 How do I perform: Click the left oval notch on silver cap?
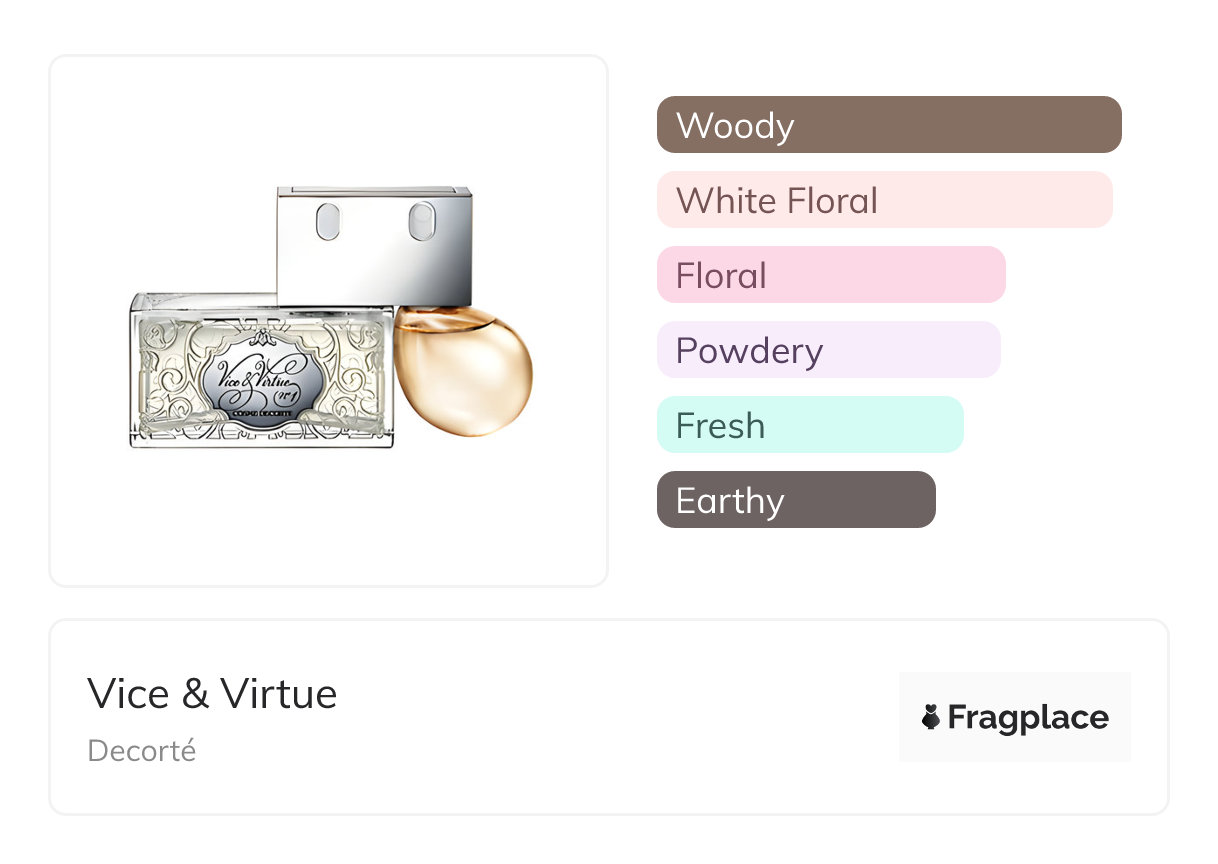click(328, 220)
